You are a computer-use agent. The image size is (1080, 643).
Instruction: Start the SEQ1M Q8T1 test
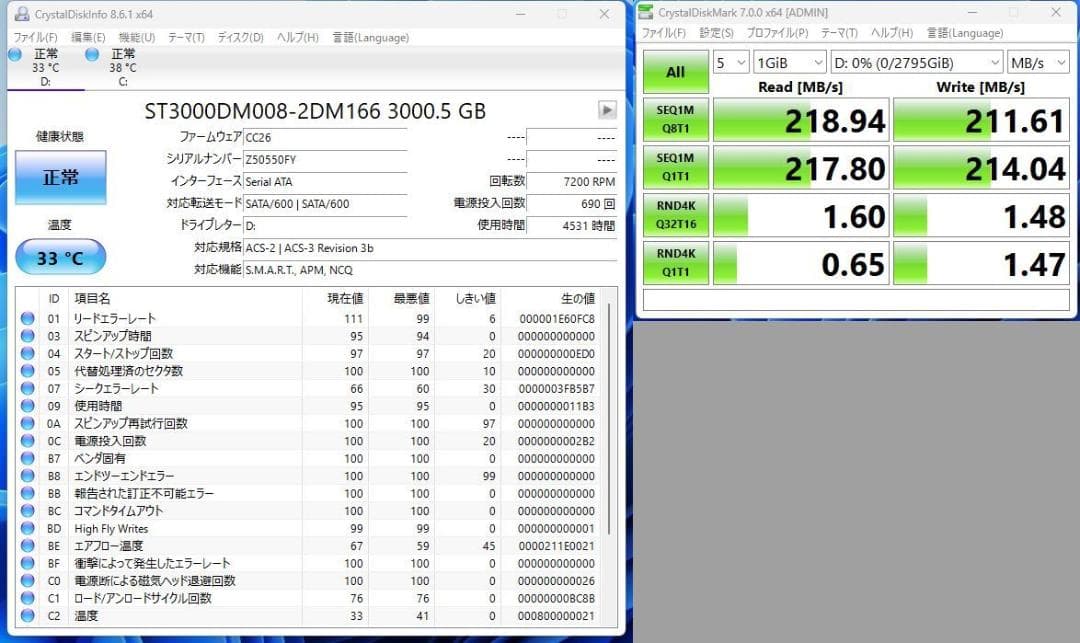[x=675, y=120]
